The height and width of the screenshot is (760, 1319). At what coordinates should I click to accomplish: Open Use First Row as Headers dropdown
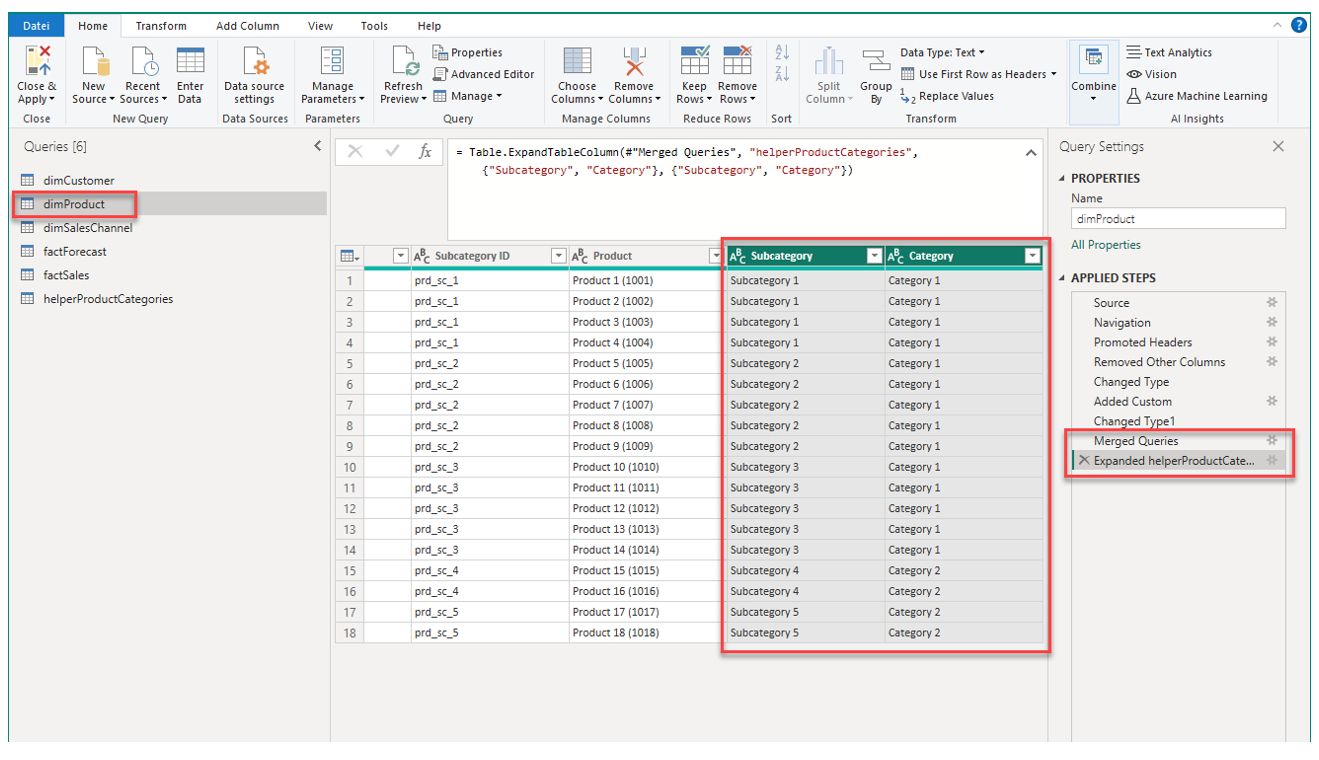tap(979, 74)
